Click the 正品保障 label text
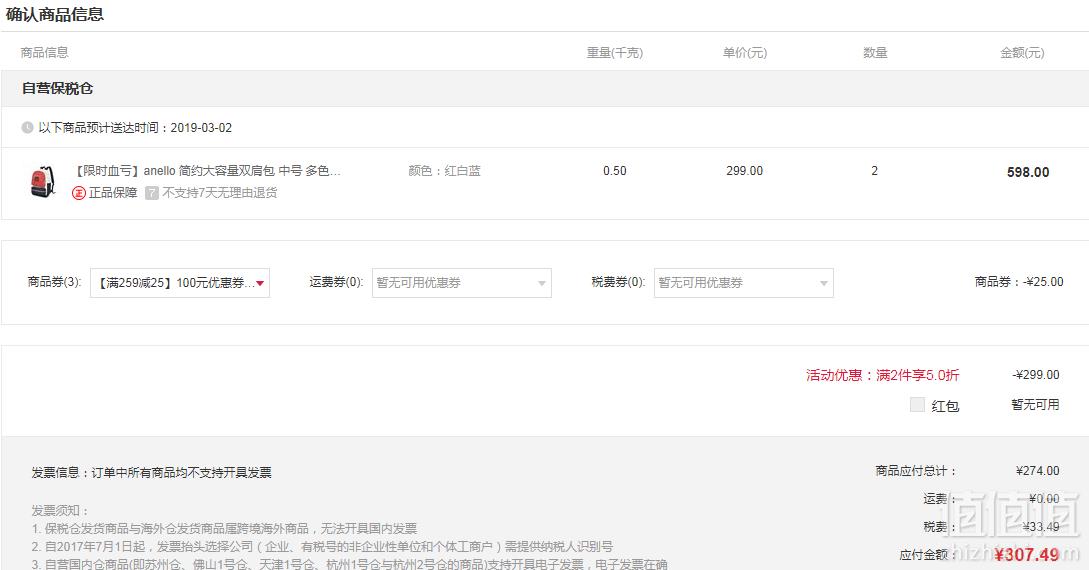This screenshot has height=570, width=1089. tap(113, 193)
